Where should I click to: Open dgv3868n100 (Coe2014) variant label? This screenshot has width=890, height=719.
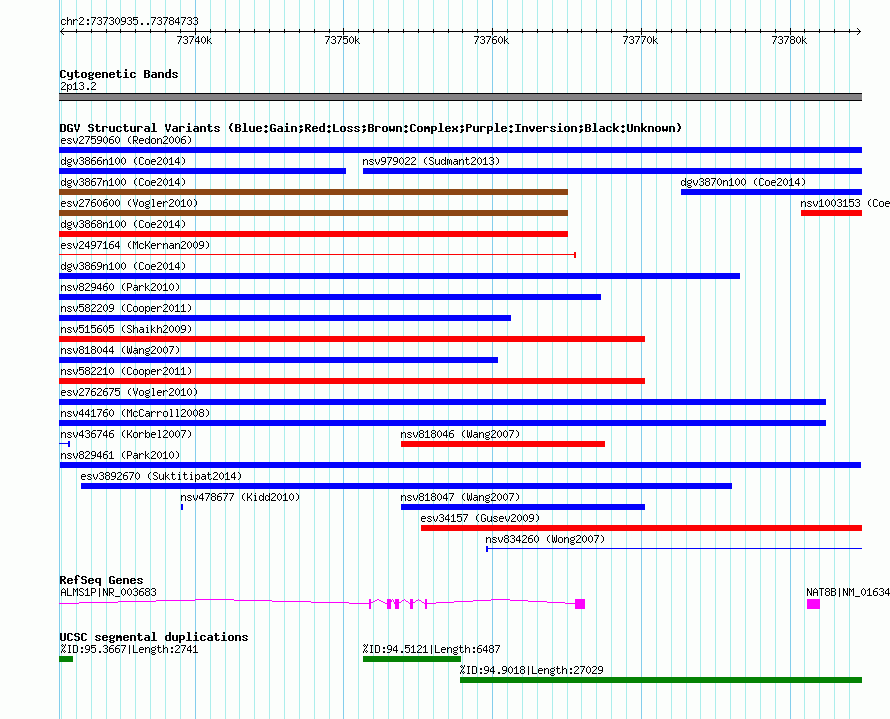123,224
